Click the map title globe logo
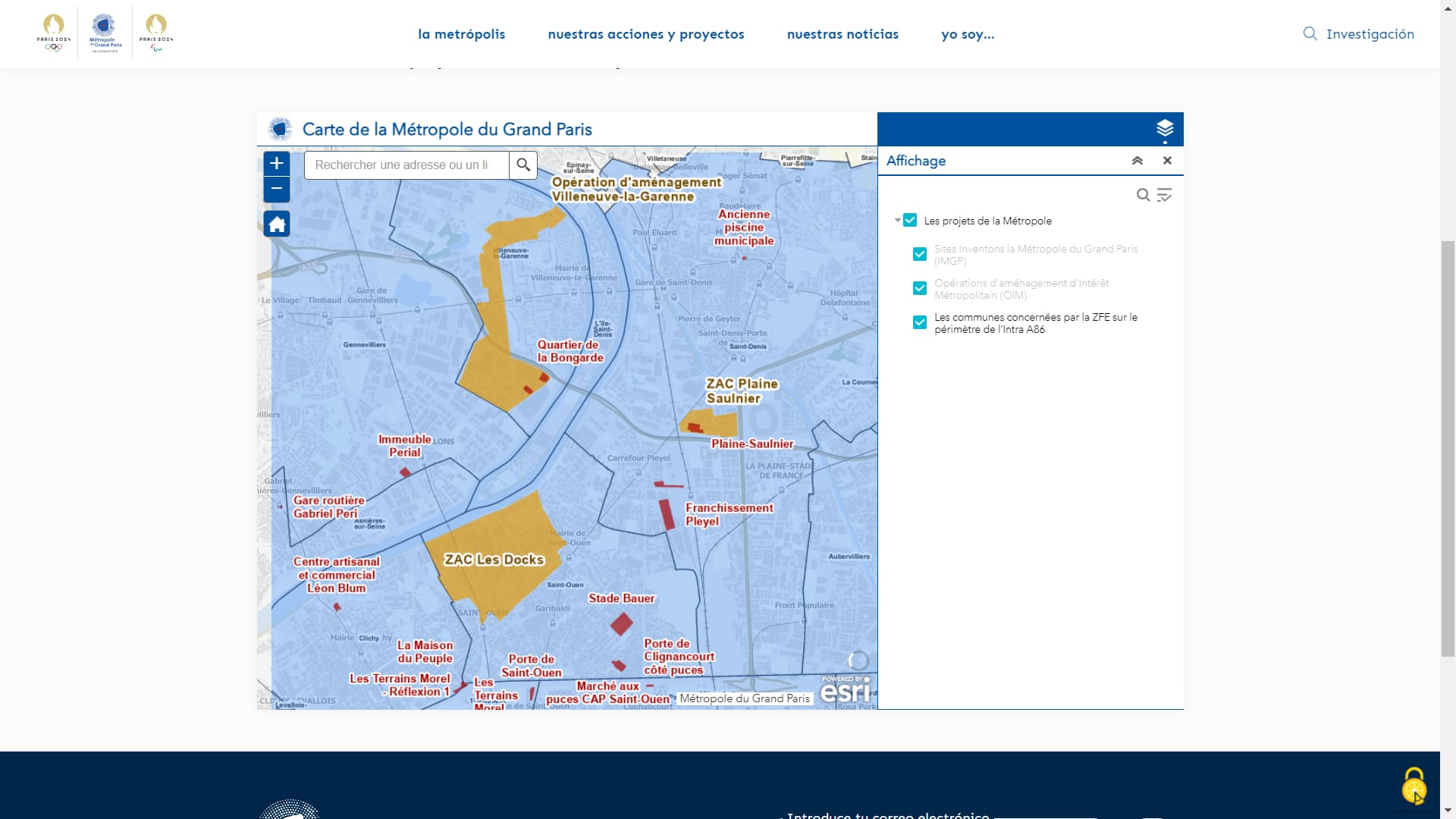 (x=280, y=129)
